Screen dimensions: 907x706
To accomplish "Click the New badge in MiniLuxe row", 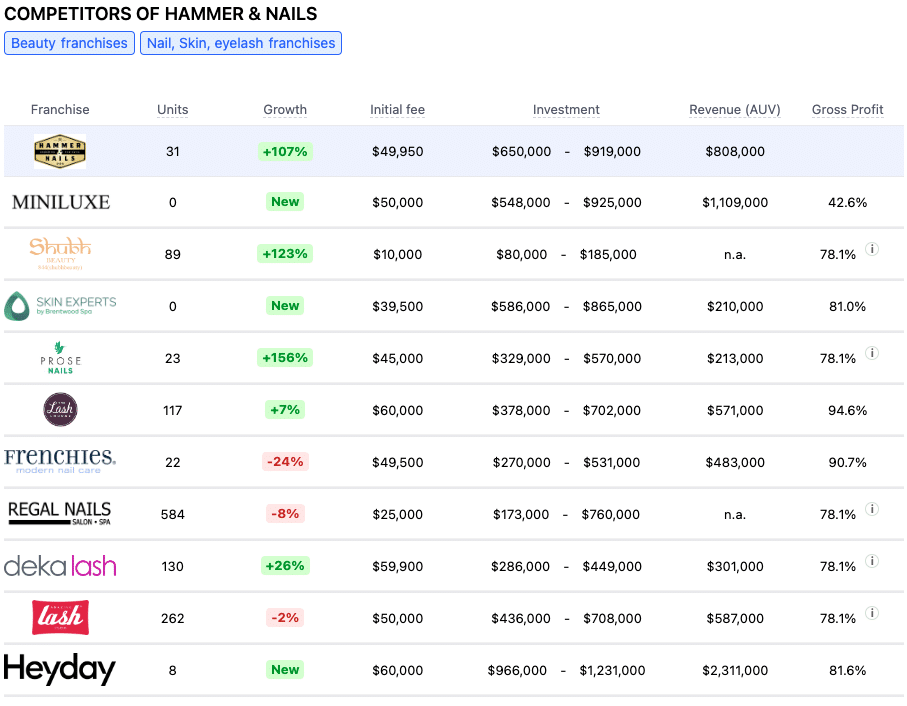I will pyautogui.click(x=285, y=202).
